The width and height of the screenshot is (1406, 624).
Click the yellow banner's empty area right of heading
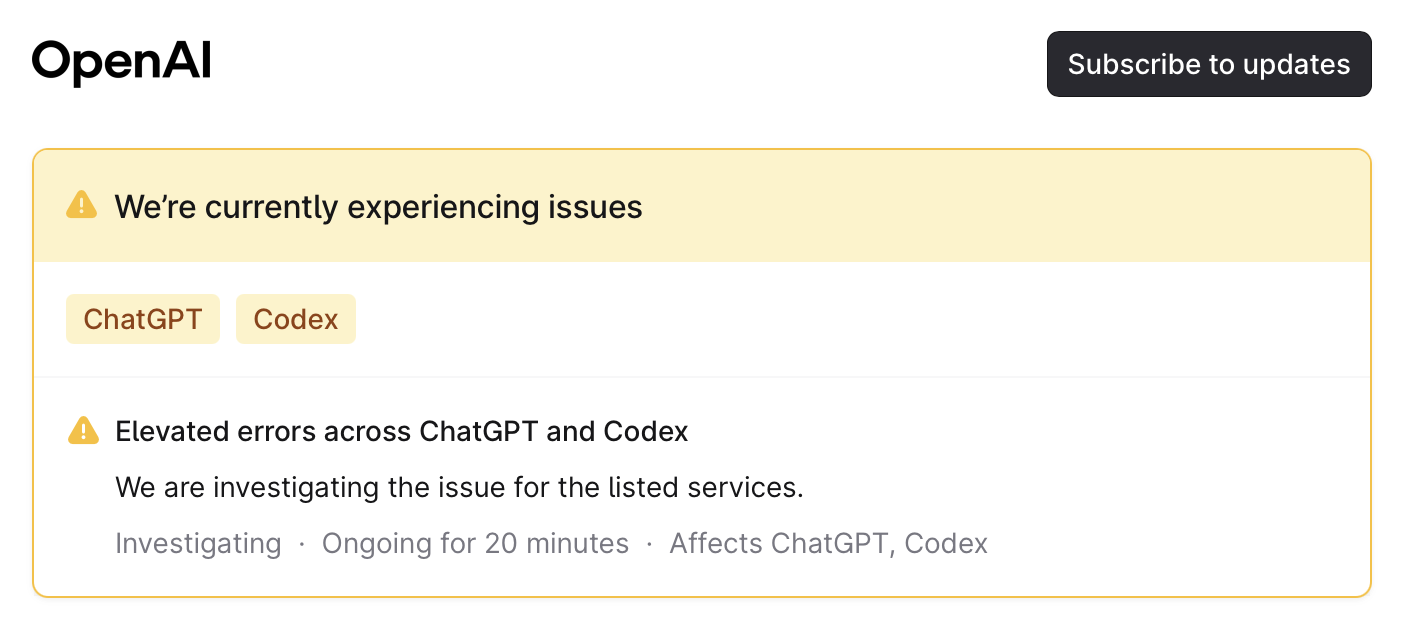click(1000, 207)
